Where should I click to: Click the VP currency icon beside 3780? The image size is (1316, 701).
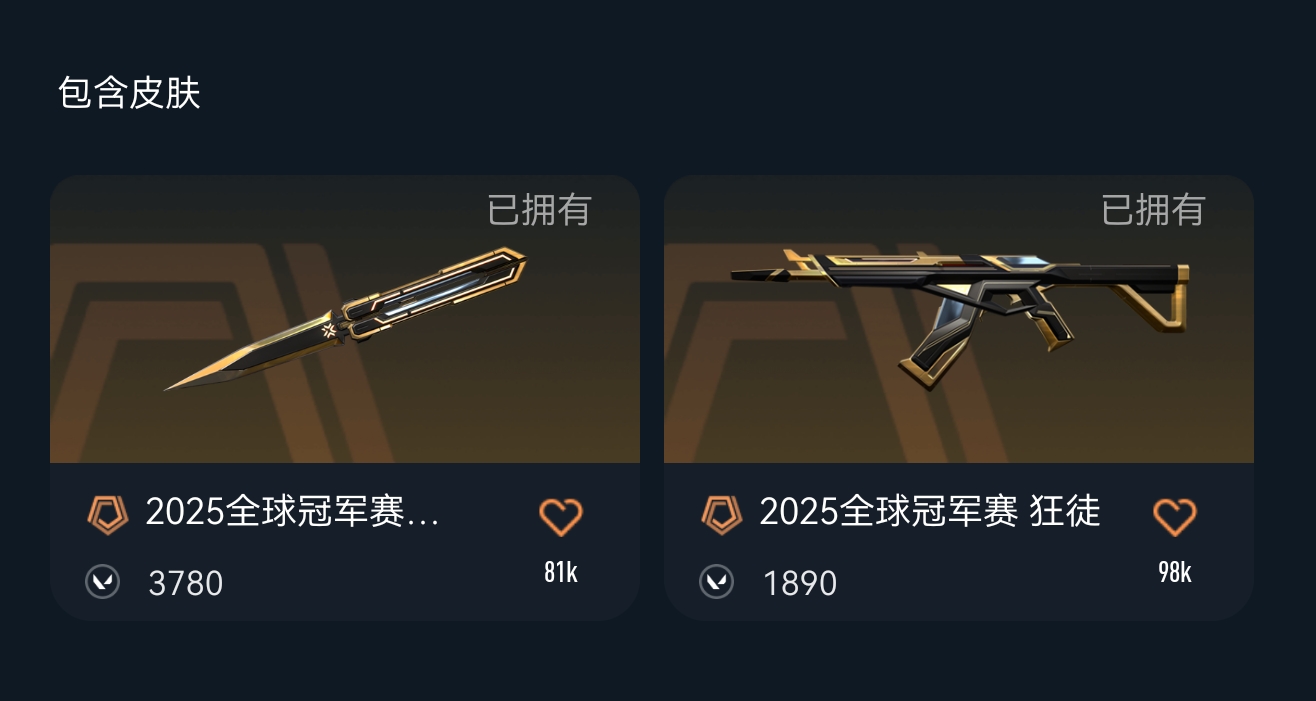(103, 581)
